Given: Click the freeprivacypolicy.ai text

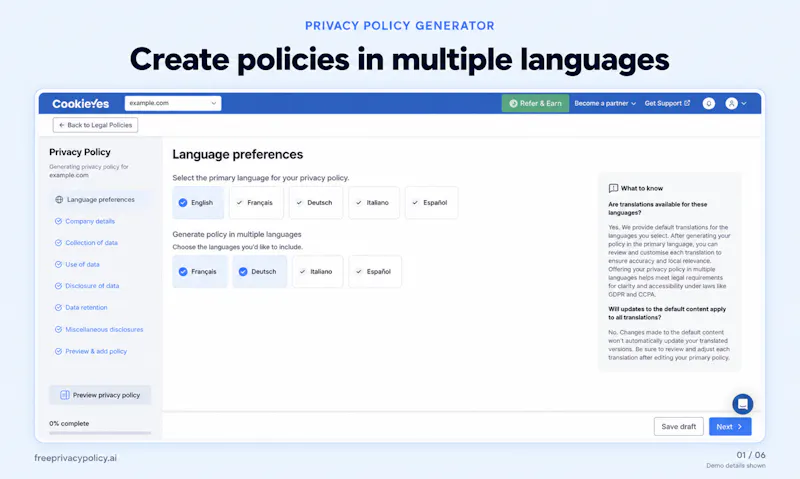Looking at the screenshot, I should [76, 458].
